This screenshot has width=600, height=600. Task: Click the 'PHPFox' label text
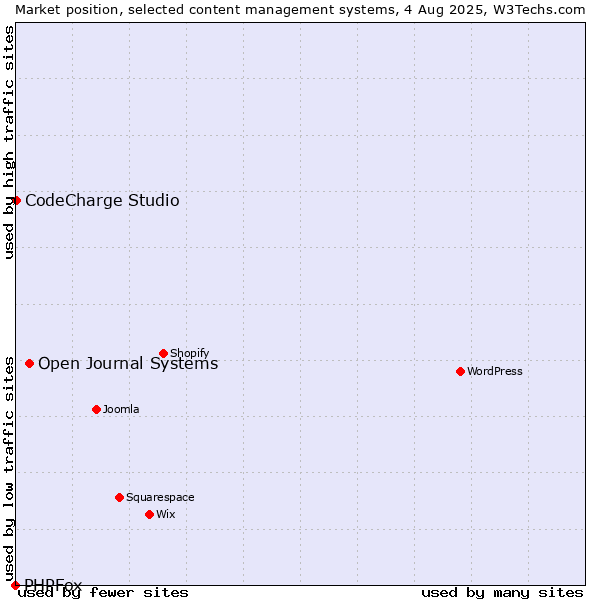53,584
